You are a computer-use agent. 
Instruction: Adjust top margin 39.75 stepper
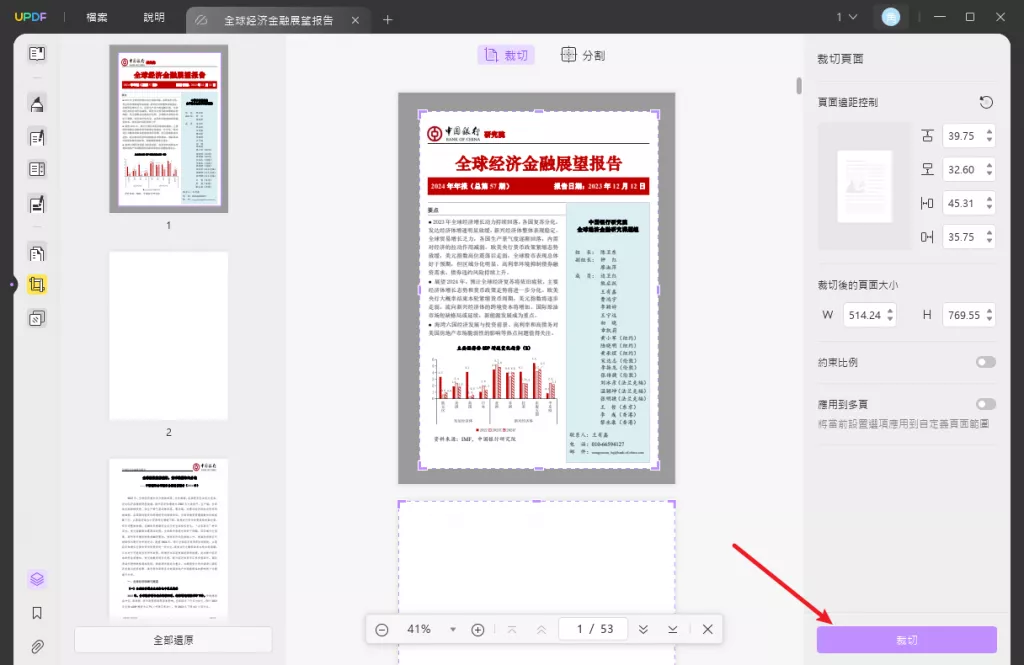(x=989, y=136)
